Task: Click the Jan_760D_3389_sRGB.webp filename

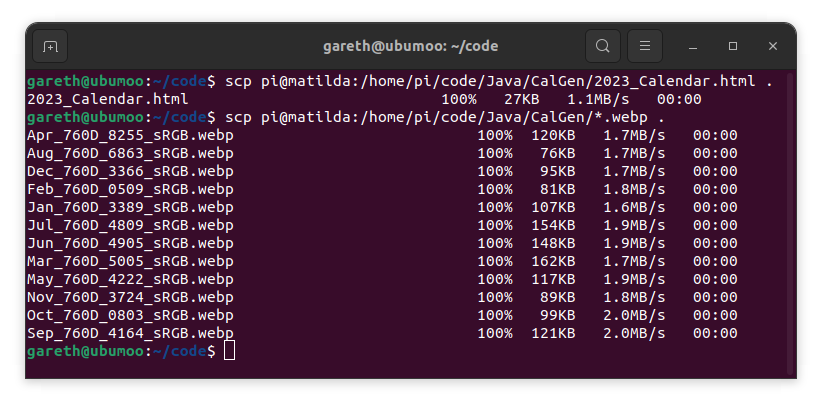Action: pyautogui.click(x=130, y=208)
